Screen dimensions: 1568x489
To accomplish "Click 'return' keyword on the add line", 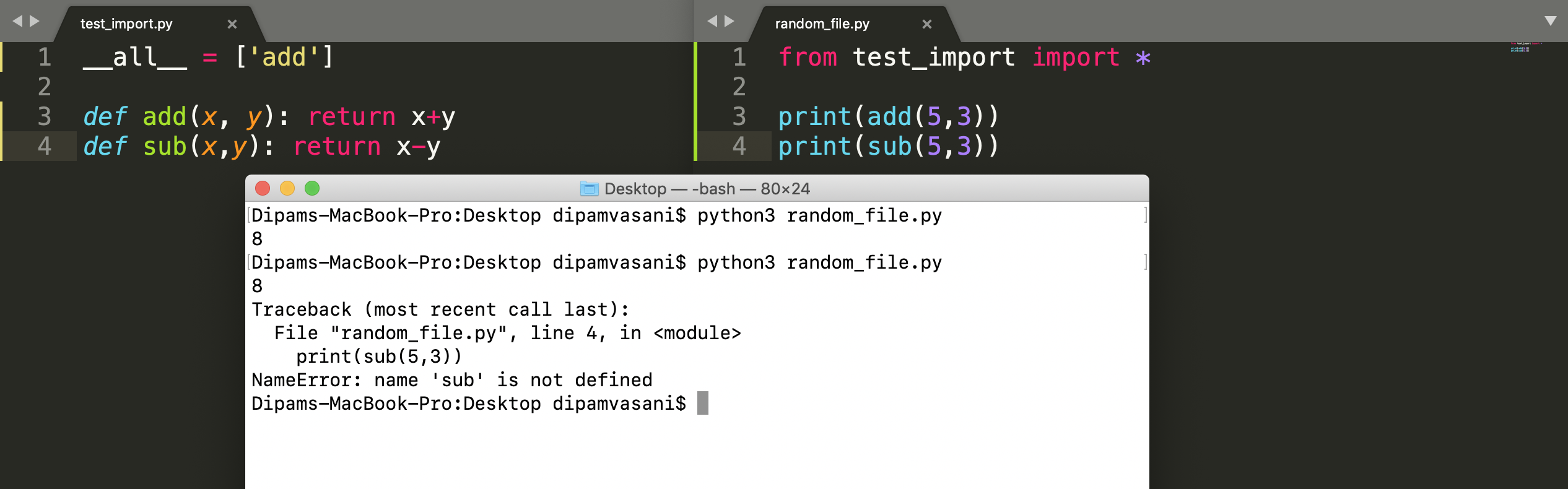I will pyautogui.click(x=351, y=116).
